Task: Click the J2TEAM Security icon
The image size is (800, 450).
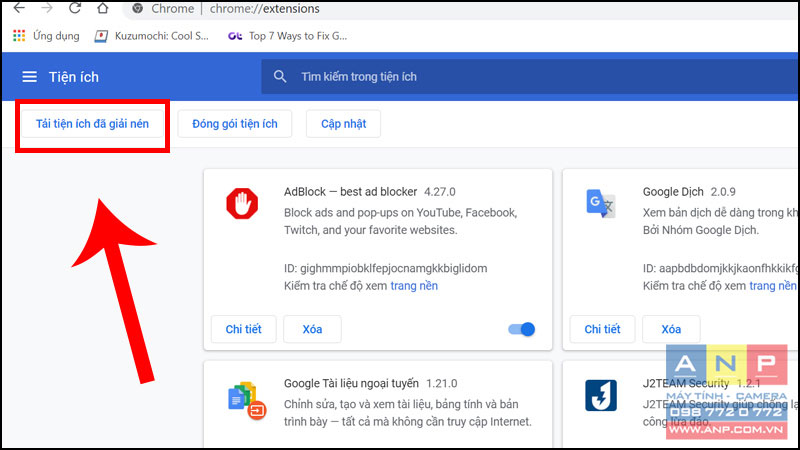Action: click(x=601, y=395)
